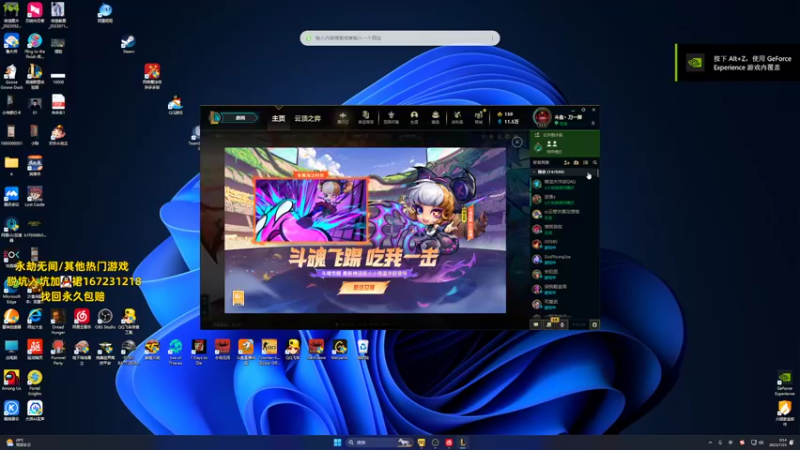Image resolution: width=800 pixels, height=450 pixels.
Task: Click red NetEase Music icon on taskbar
Action: pos(449,442)
